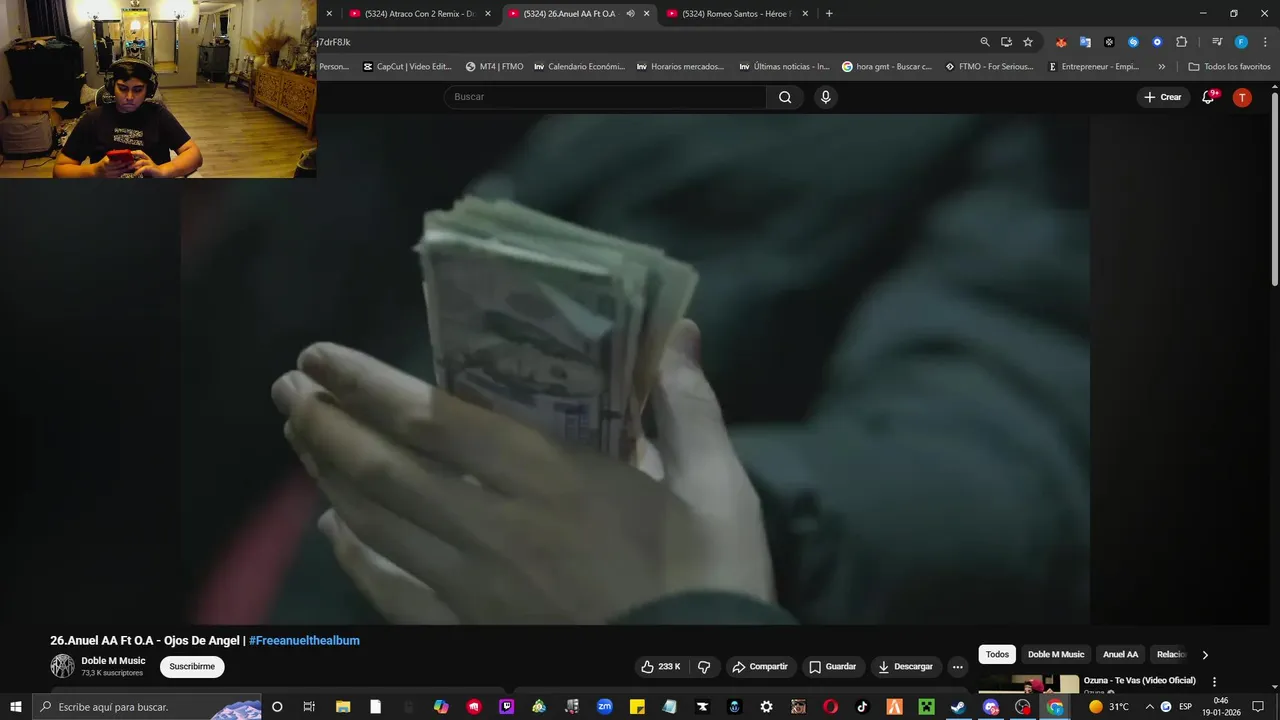Open Steam from taskbar

tap(958, 707)
